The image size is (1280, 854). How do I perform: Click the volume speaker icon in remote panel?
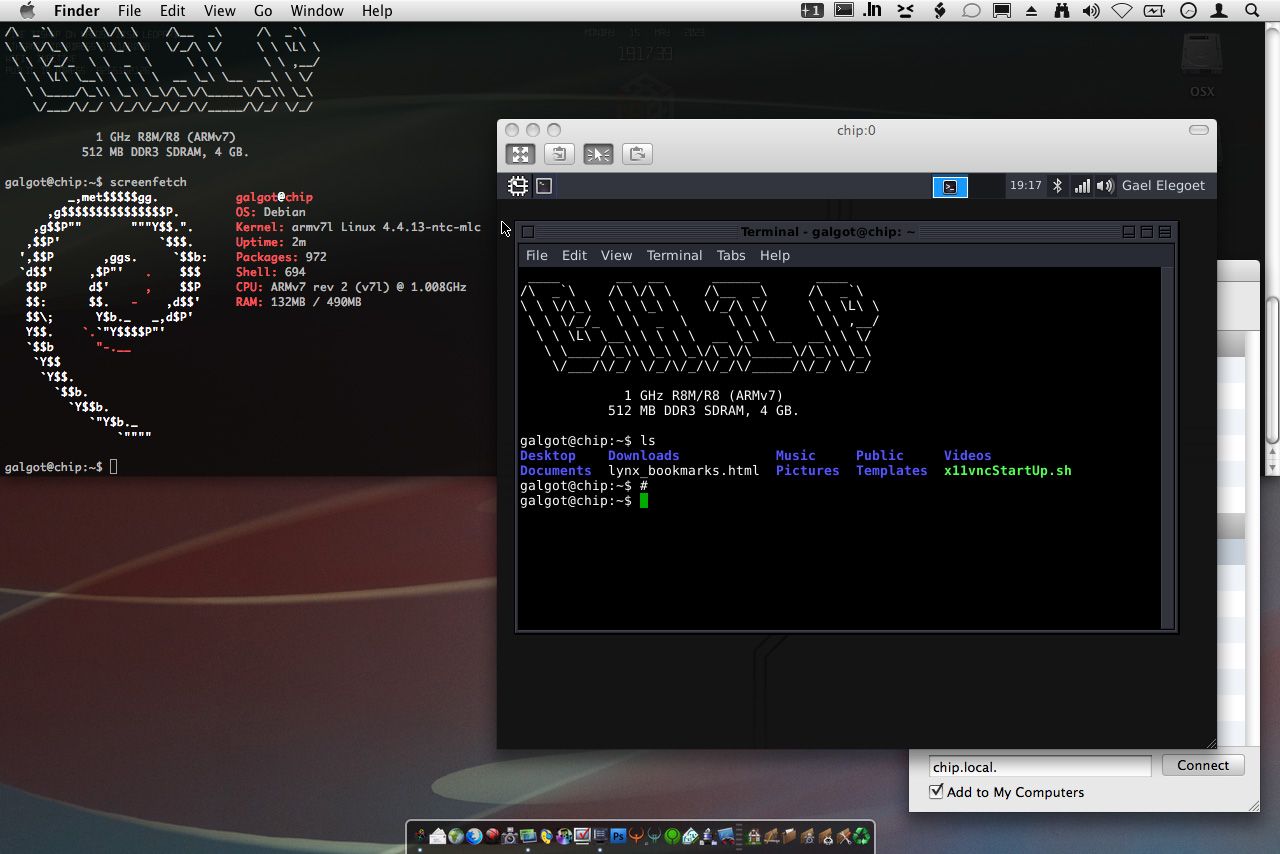pos(1105,186)
